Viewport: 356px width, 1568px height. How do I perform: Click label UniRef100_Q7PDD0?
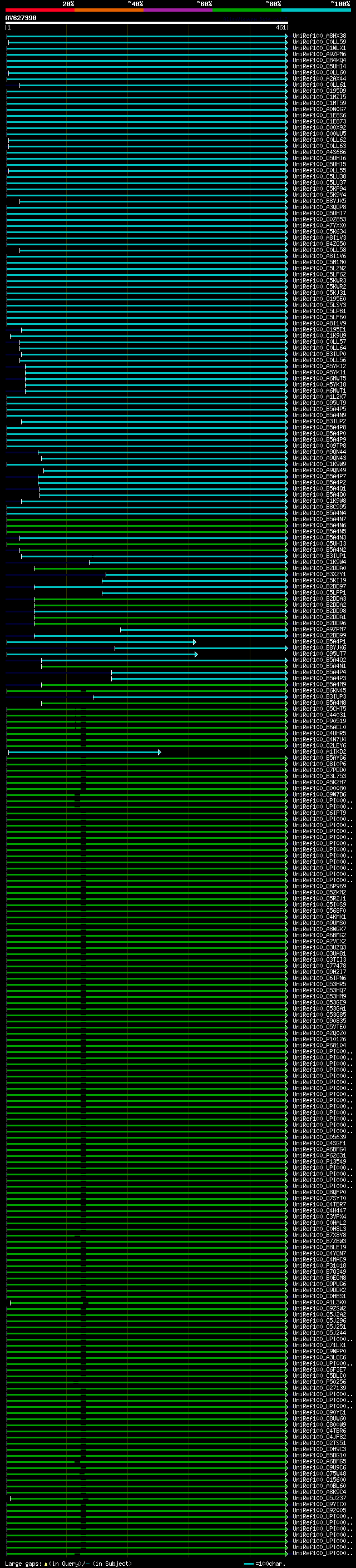click(x=319, y=770)
